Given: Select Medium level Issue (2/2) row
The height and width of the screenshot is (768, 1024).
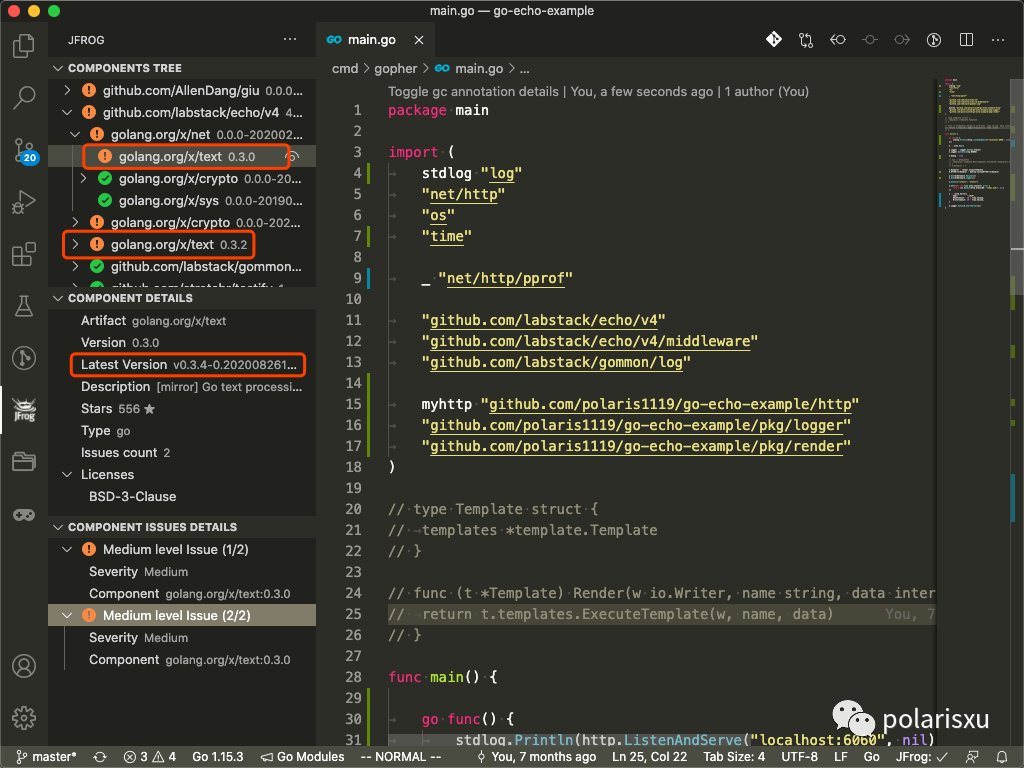Looking at the screenshot, I should tap(182, 615).
